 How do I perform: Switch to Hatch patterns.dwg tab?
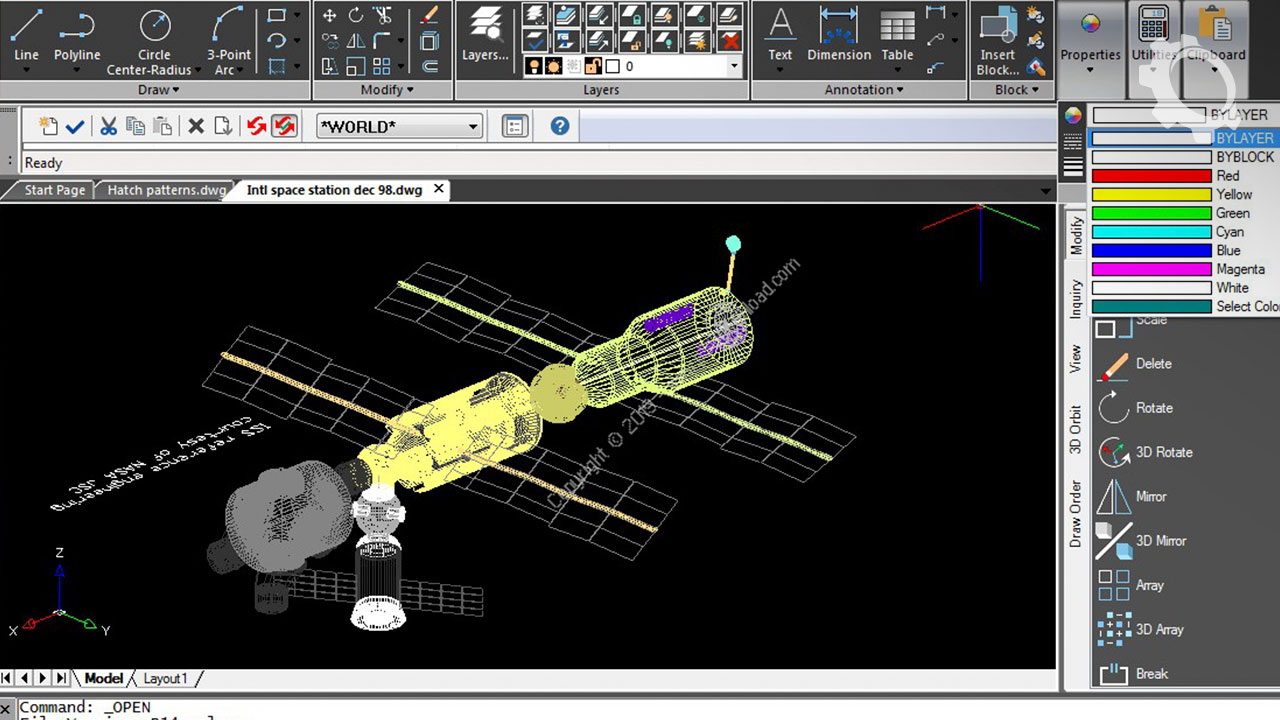(166, 190)
